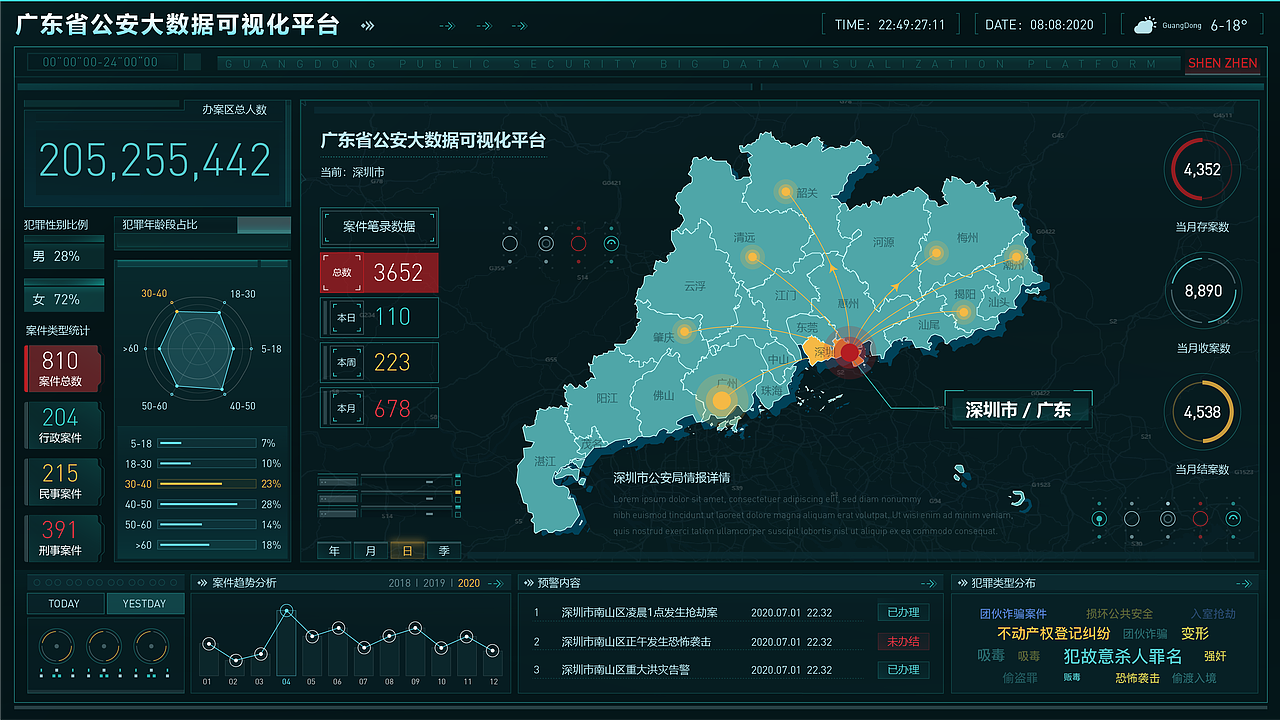Screen dimensions: 1280x720
Task: Select the 年 time range tab
Action: pos(334,550)
